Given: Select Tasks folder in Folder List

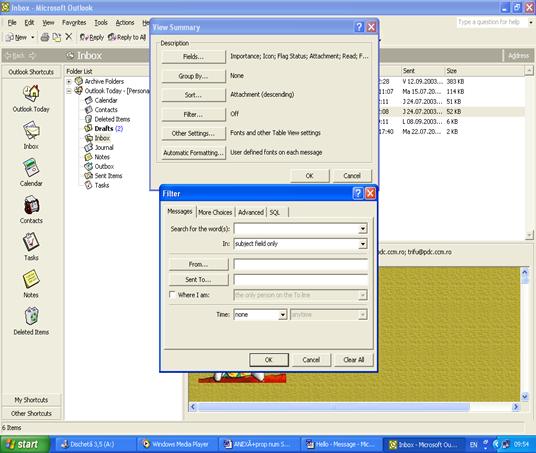Looking at the screenshot, I should 102,185.
